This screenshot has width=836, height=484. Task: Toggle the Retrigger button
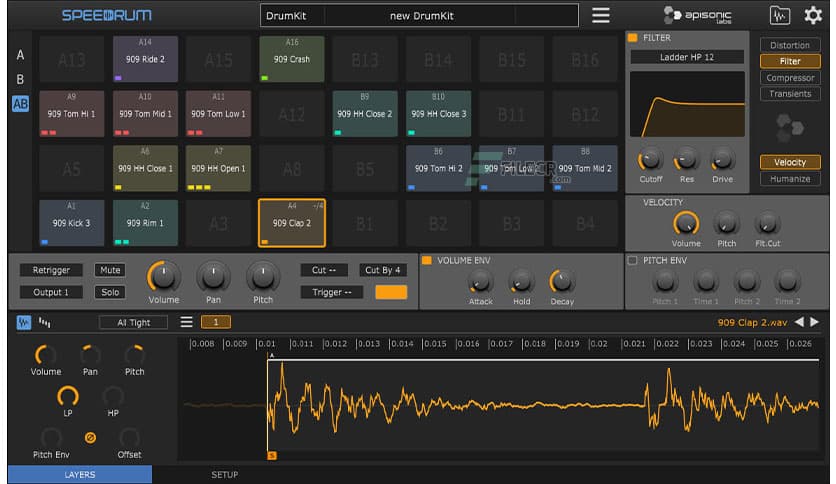51,270
